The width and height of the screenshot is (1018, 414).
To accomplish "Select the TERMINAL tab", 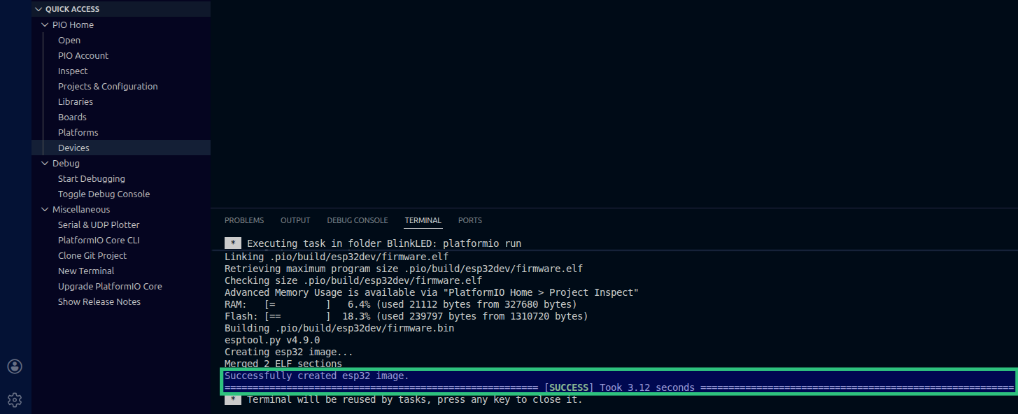I will (423, 220).
